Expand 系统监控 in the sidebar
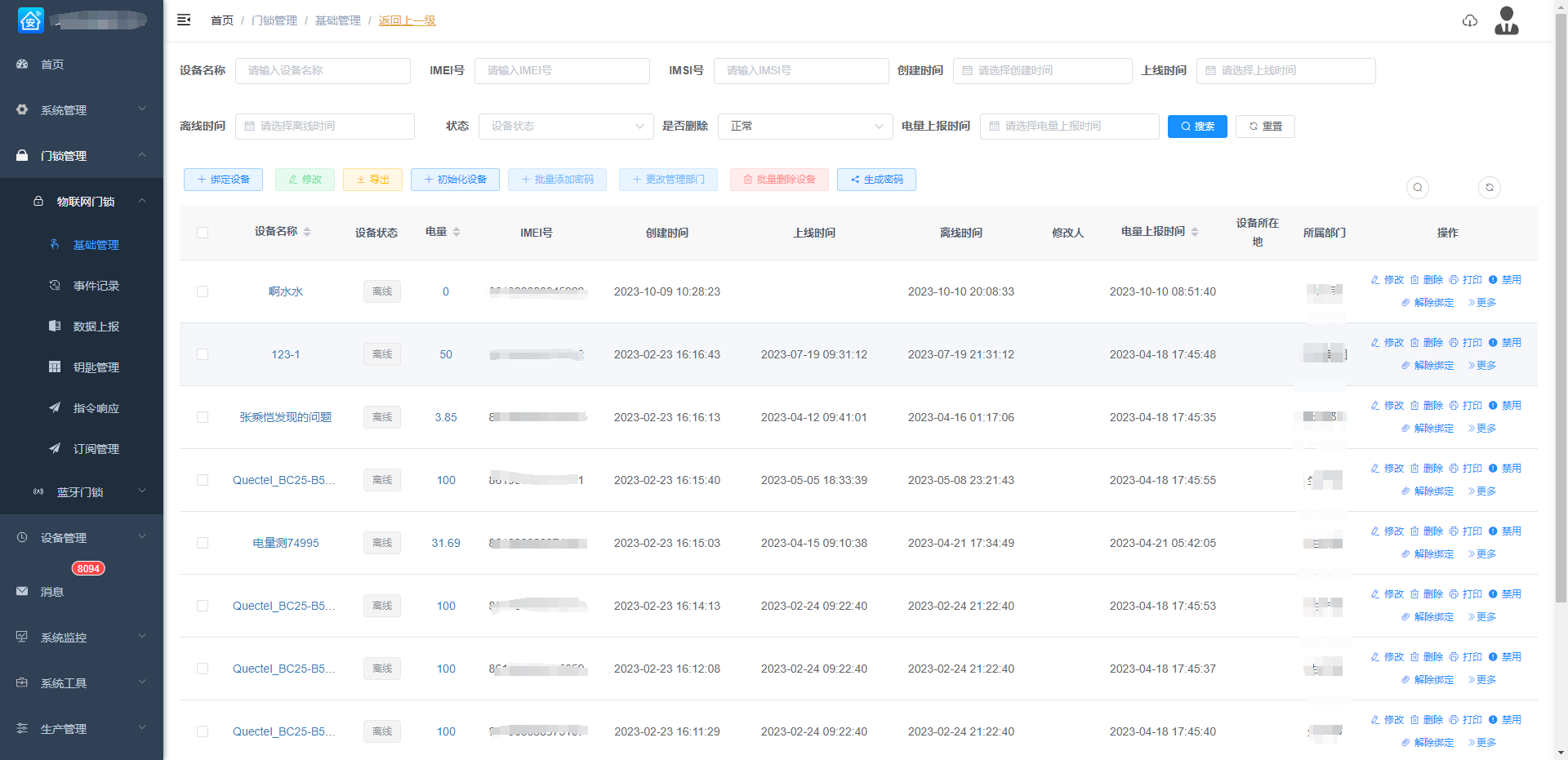 click(x=82, y=638)
